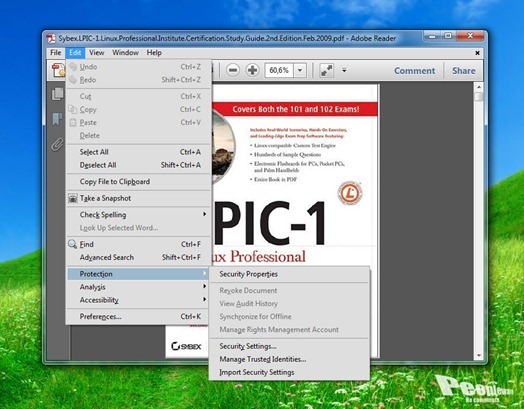
Task: Open Security Settings...
Action: (289, 346)
